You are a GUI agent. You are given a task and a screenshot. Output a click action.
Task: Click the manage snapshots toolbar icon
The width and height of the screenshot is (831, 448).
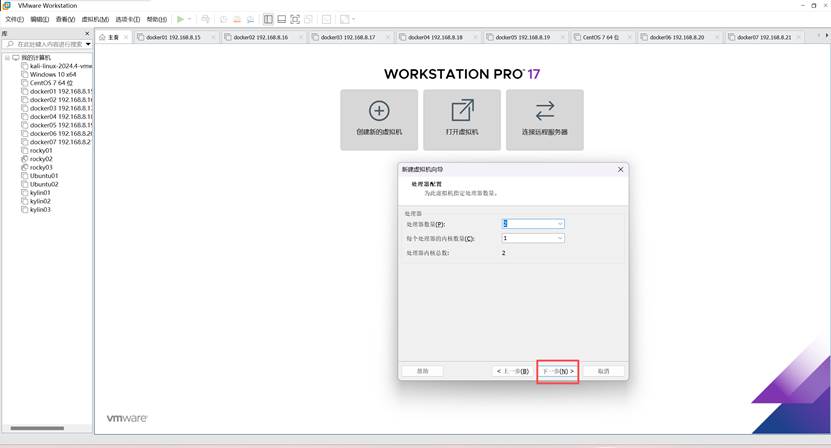250,19
